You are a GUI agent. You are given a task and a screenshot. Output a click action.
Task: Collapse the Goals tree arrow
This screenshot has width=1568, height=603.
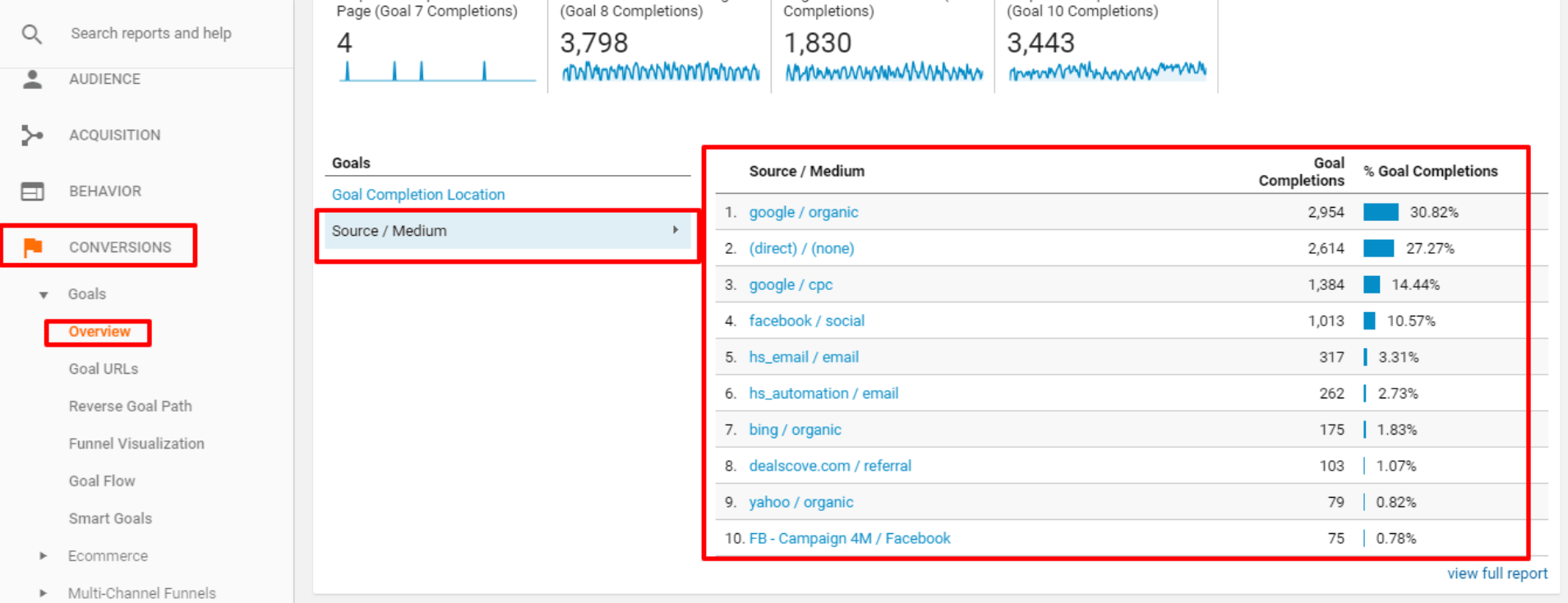(44, 295)
